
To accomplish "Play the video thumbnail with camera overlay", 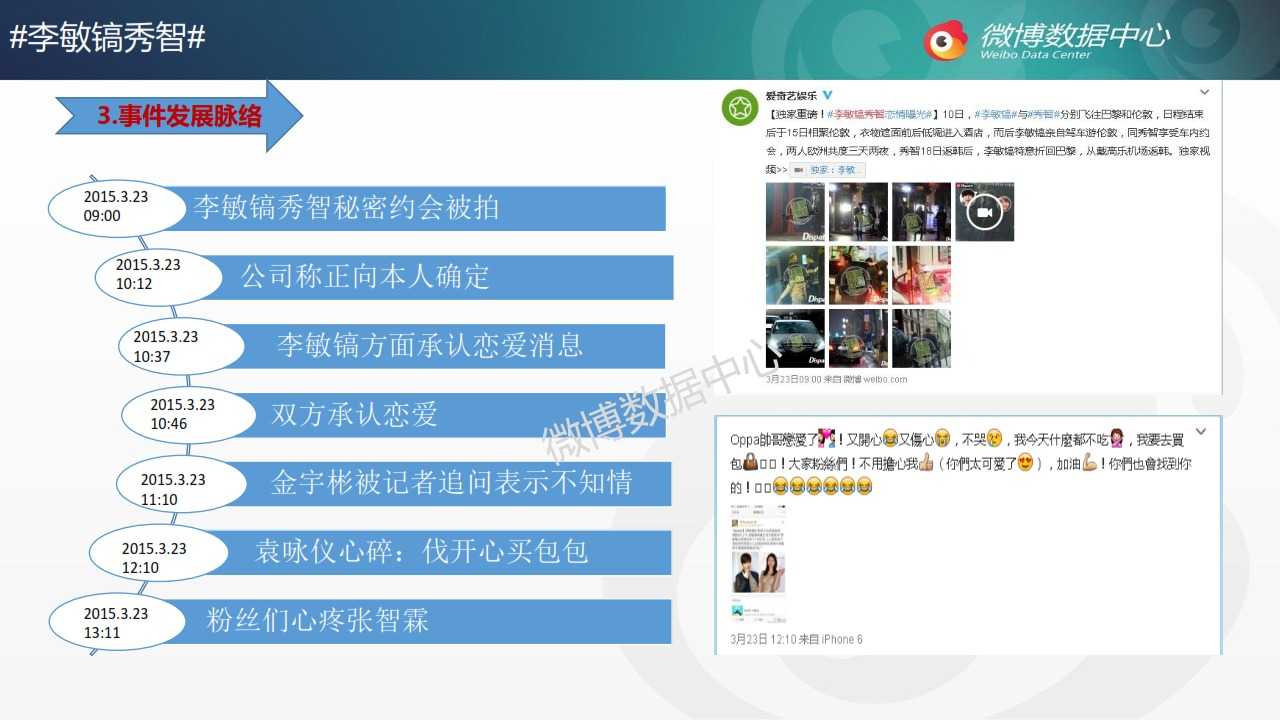I will pyautogui.click(x=984, y=212).
